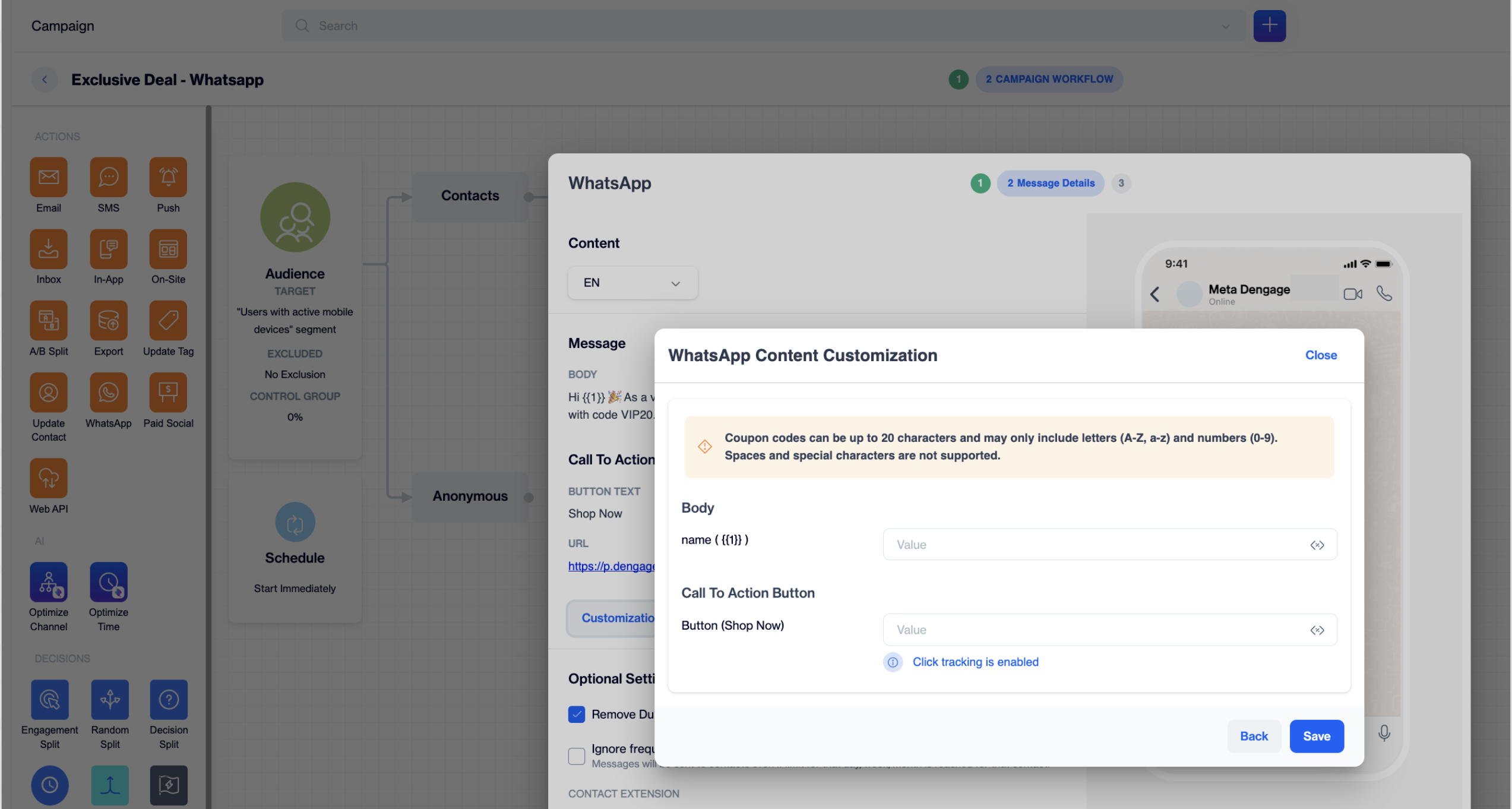Expand the search bar dropdown chevron
1512x809 pixels.
[x=1225, y=26]
